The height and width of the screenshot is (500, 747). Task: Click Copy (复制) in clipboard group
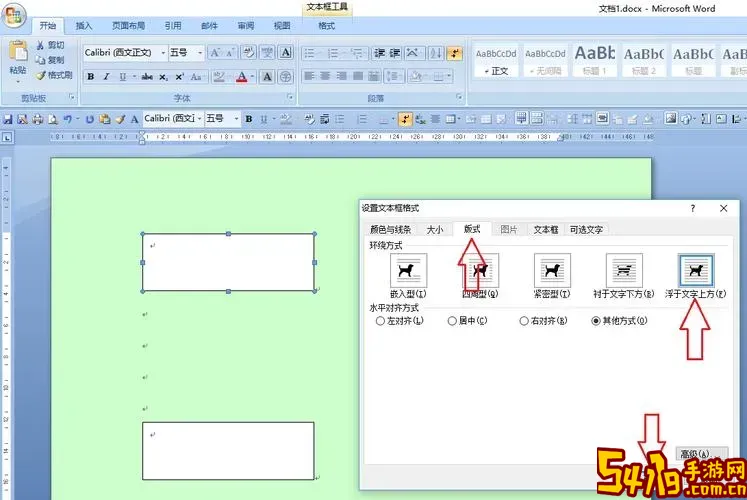tap(50, 60)
